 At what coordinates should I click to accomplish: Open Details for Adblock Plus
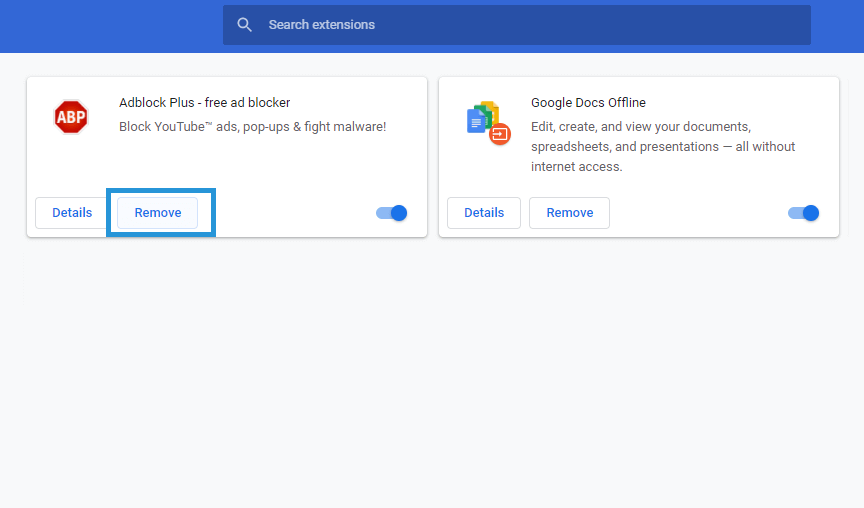click(x=72, y=213)
